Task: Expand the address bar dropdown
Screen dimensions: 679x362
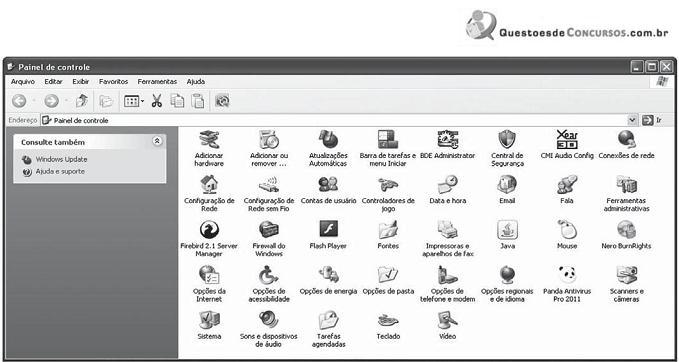Action: [x=633, y=120]
